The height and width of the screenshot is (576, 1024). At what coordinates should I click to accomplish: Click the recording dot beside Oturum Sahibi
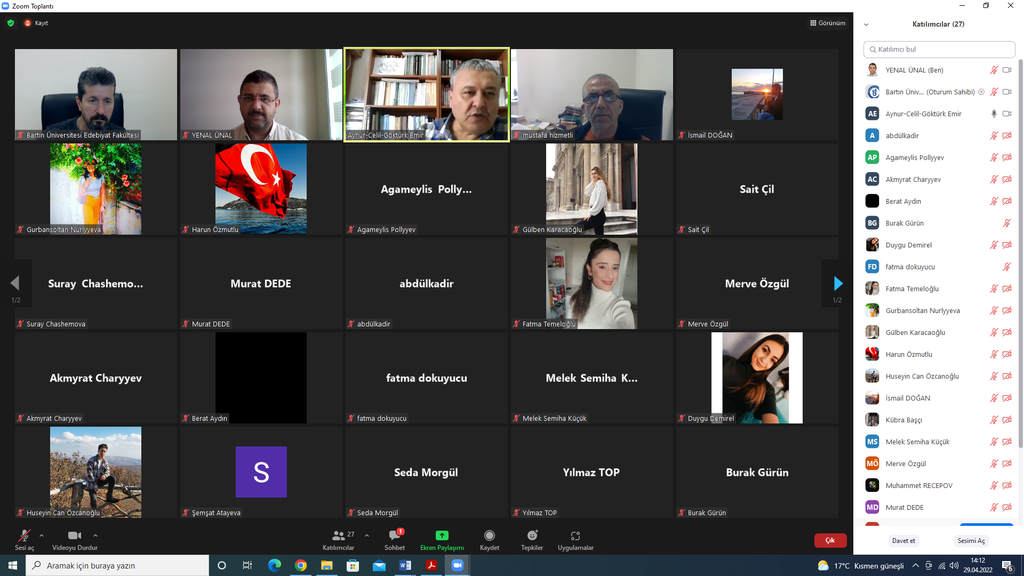[981, 92]
